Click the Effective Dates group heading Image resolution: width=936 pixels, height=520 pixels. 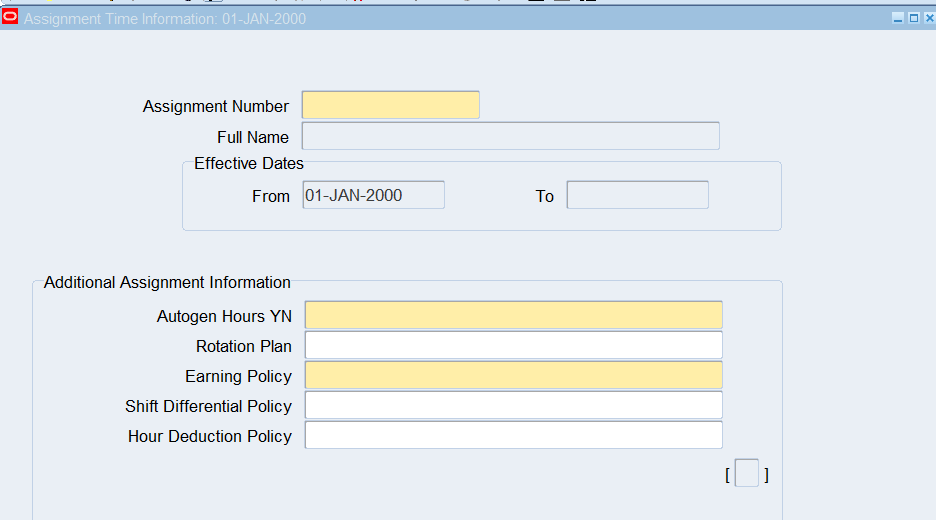(248, 163)
